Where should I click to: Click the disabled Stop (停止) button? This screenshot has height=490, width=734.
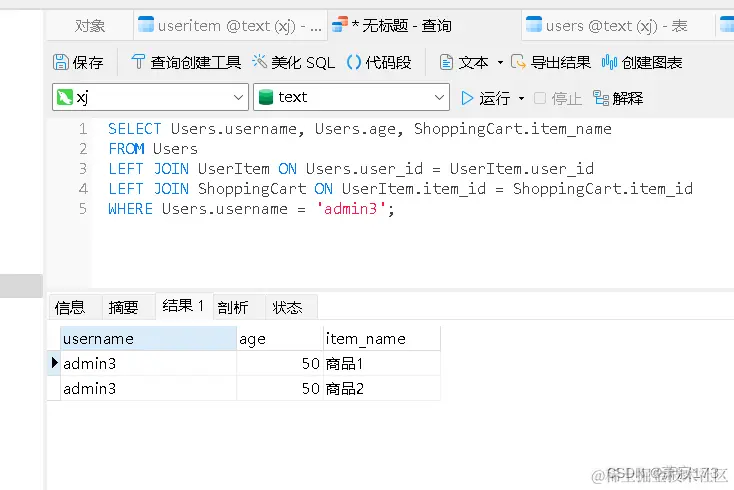point(558,98)
